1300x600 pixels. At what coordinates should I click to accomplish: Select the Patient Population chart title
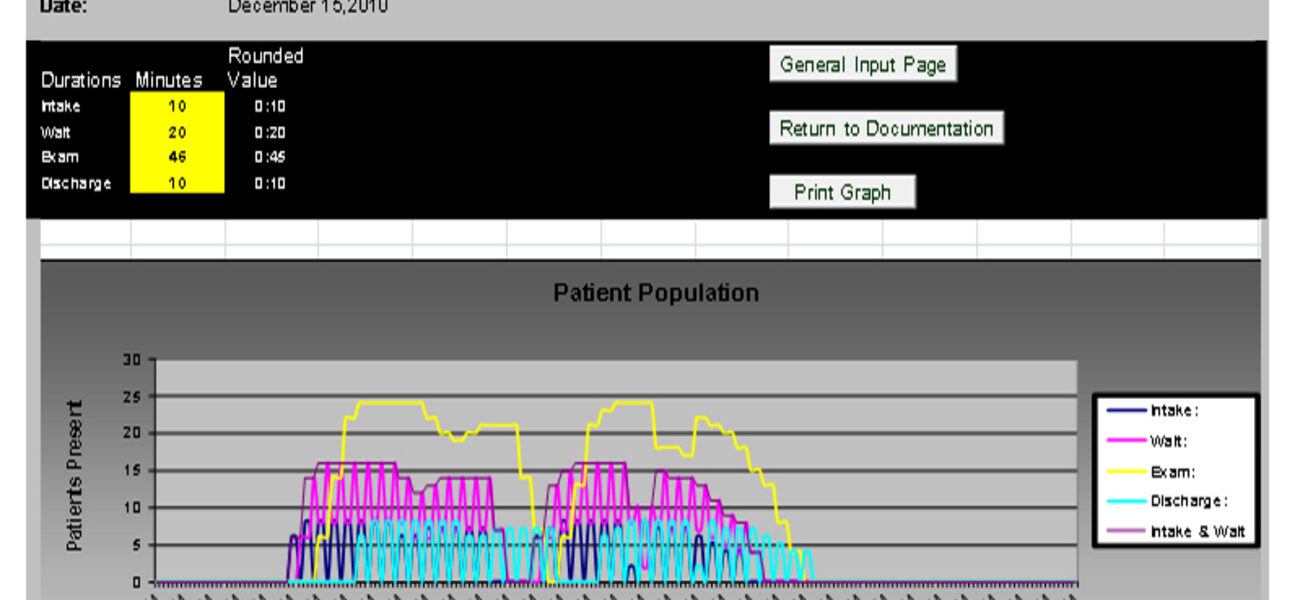[656, 293]
